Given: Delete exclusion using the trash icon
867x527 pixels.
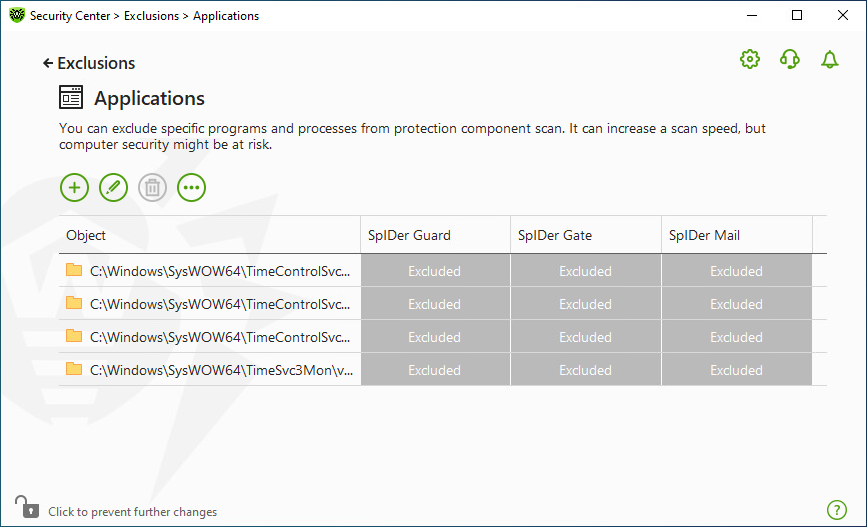Looking at the screenshot, I should (x=152, y=187).
